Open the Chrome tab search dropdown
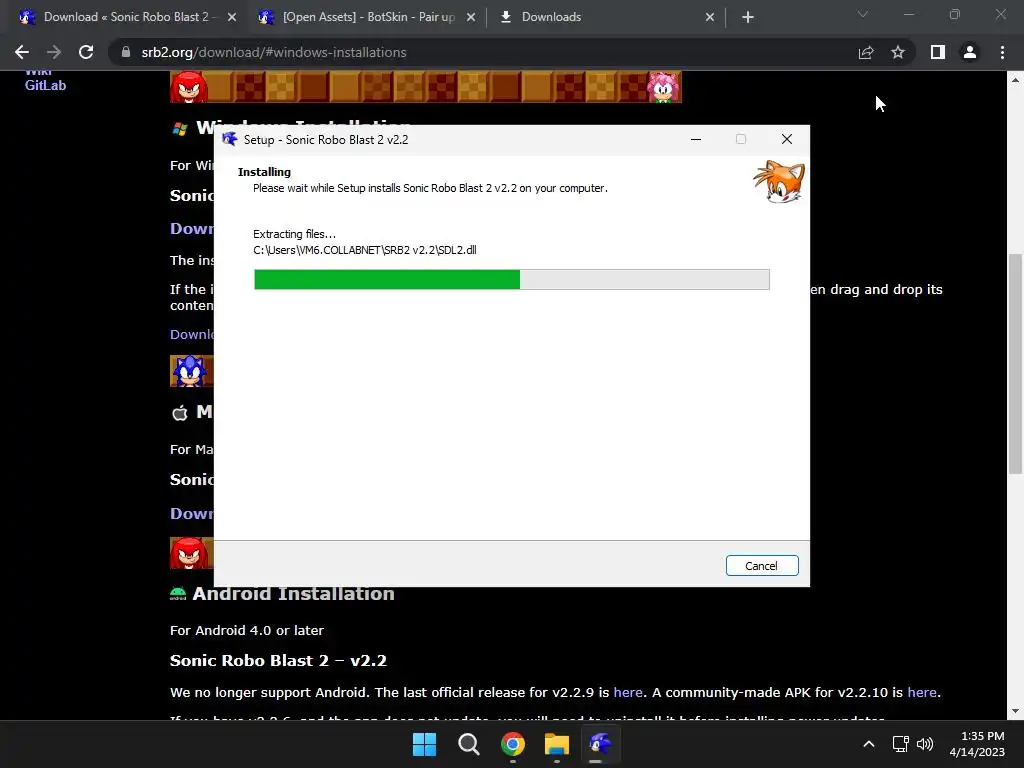1024x768 pixels. pyautogui.click(x=863, y=14)
